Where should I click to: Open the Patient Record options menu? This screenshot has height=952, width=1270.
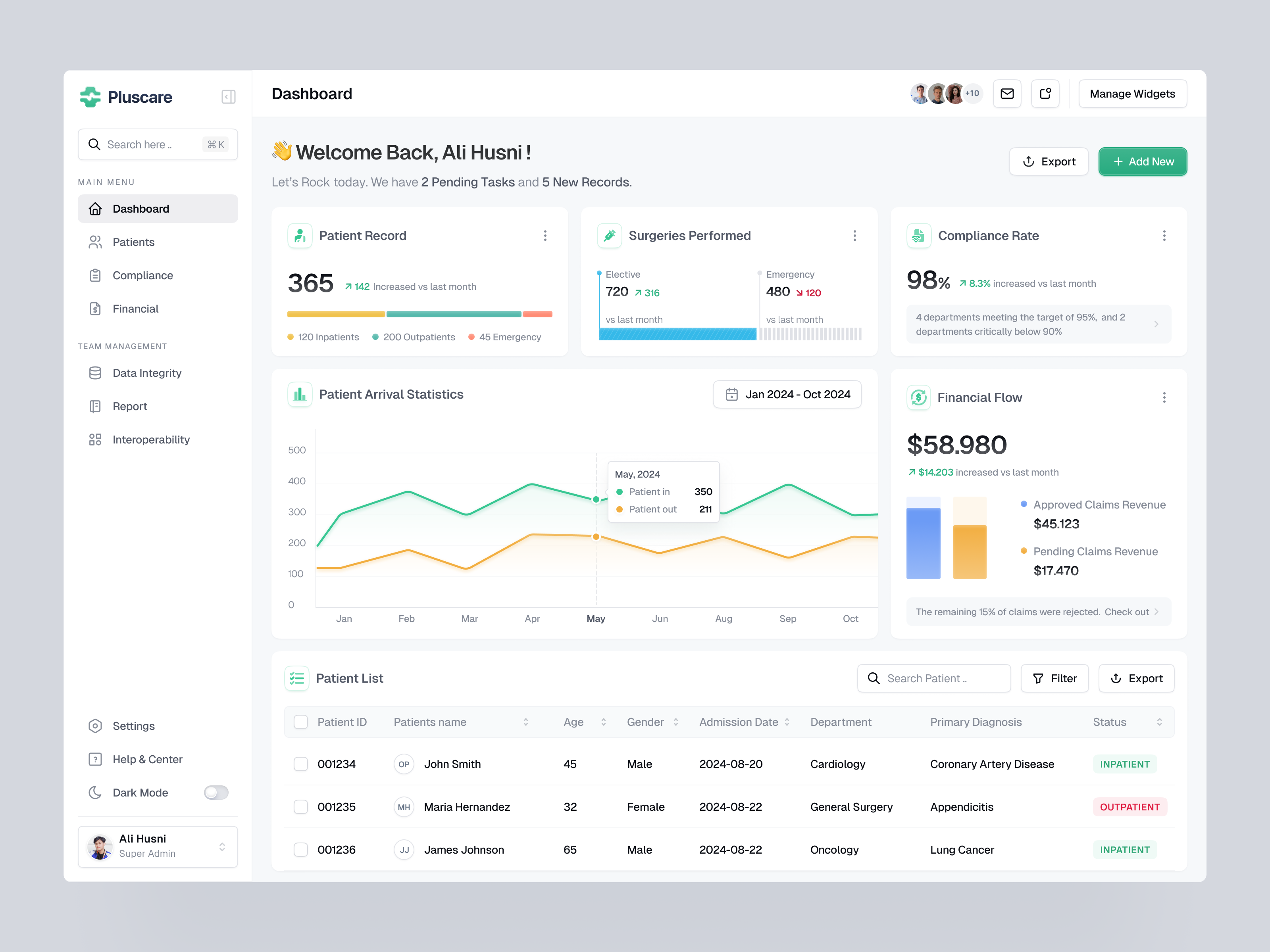point(545,235)
